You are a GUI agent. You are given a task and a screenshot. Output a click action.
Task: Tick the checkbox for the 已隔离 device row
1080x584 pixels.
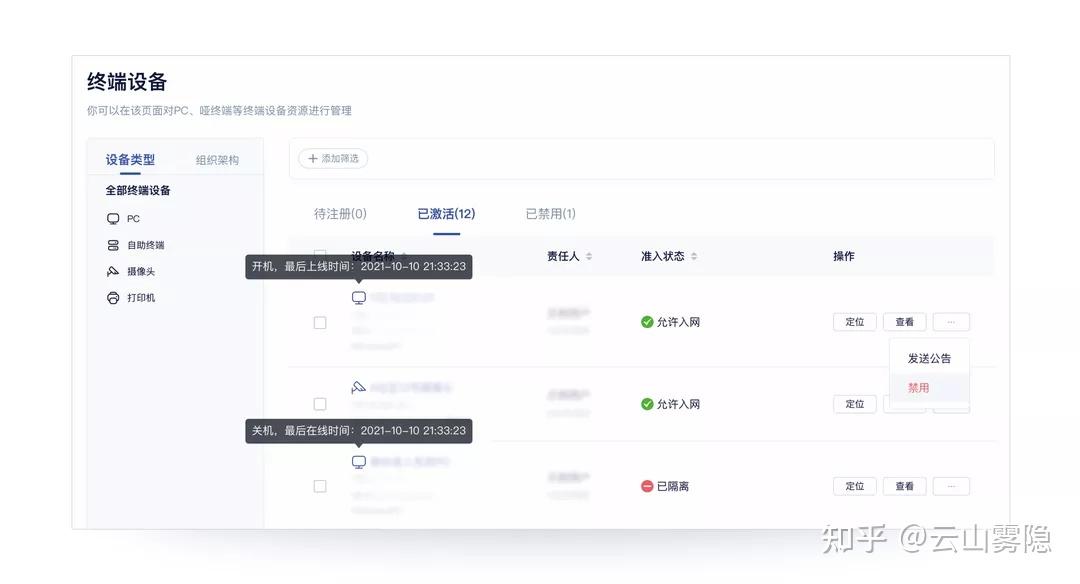320,486
